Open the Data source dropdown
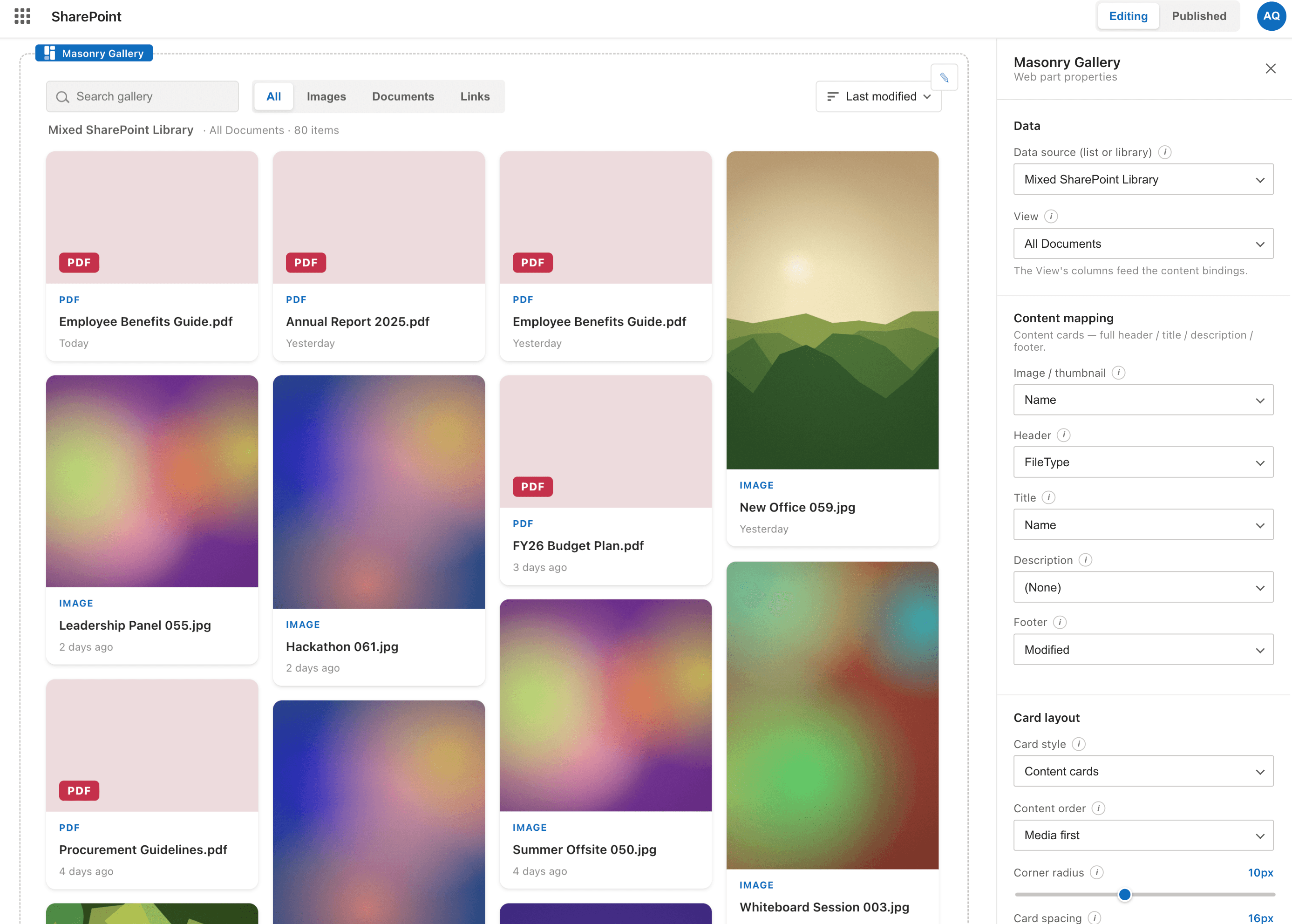This screenshot has height=924, width=1292. [x=1143, y=179]
